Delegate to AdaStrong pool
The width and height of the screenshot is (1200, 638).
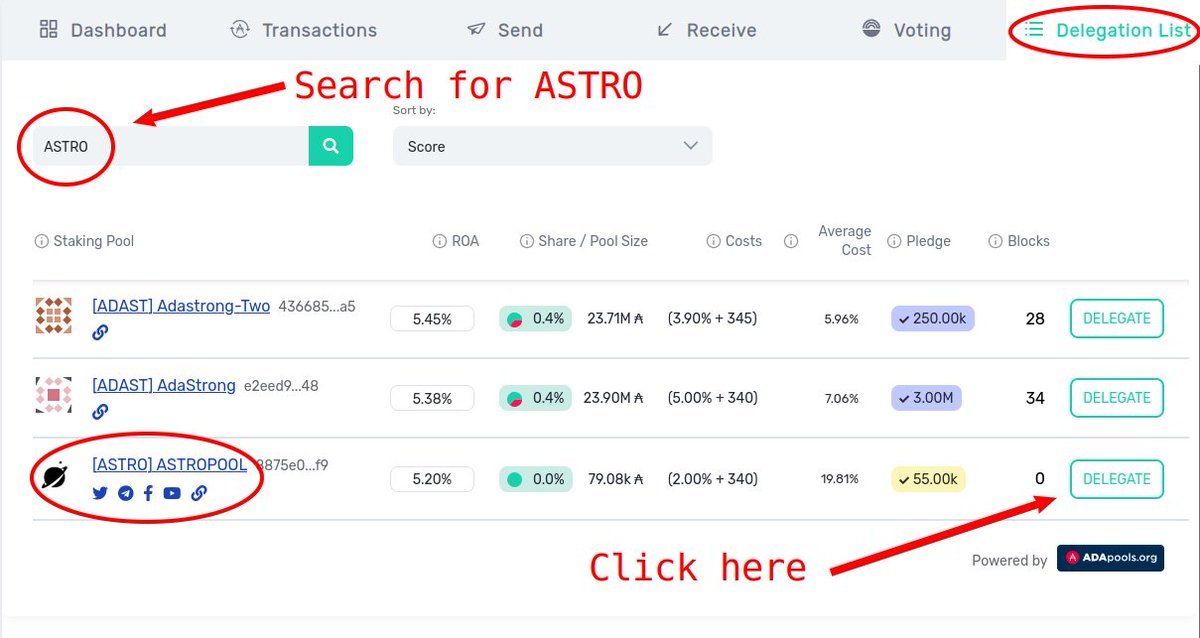coord(1117,398)
